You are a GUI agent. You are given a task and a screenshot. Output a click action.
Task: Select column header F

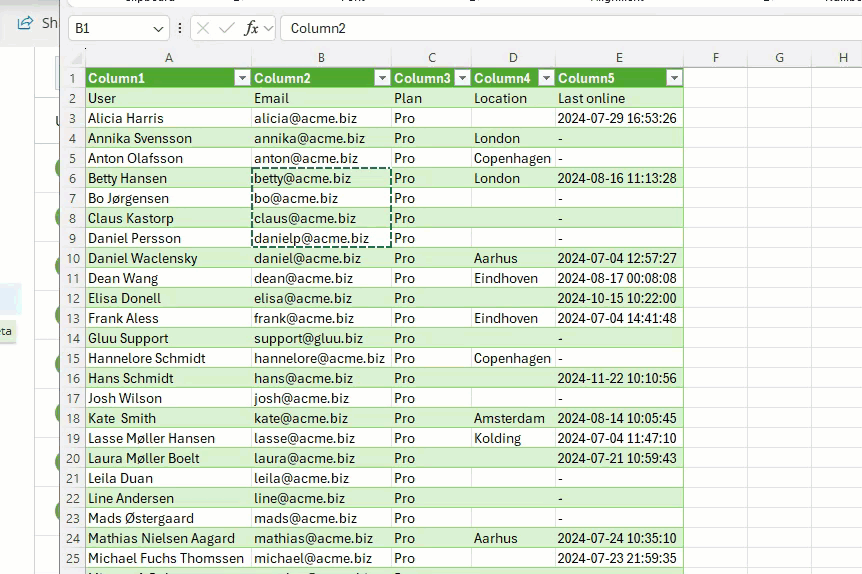[x=716, y=58]
